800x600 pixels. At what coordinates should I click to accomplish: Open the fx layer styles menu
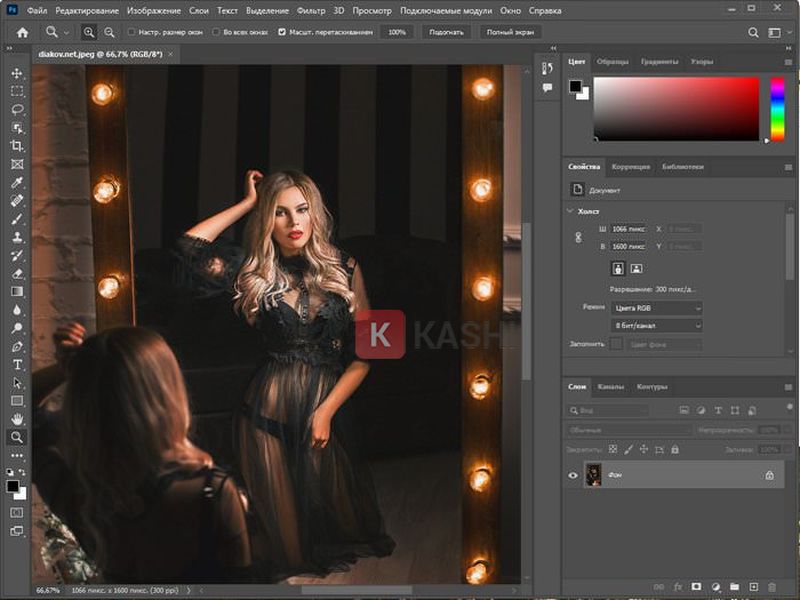678,588
